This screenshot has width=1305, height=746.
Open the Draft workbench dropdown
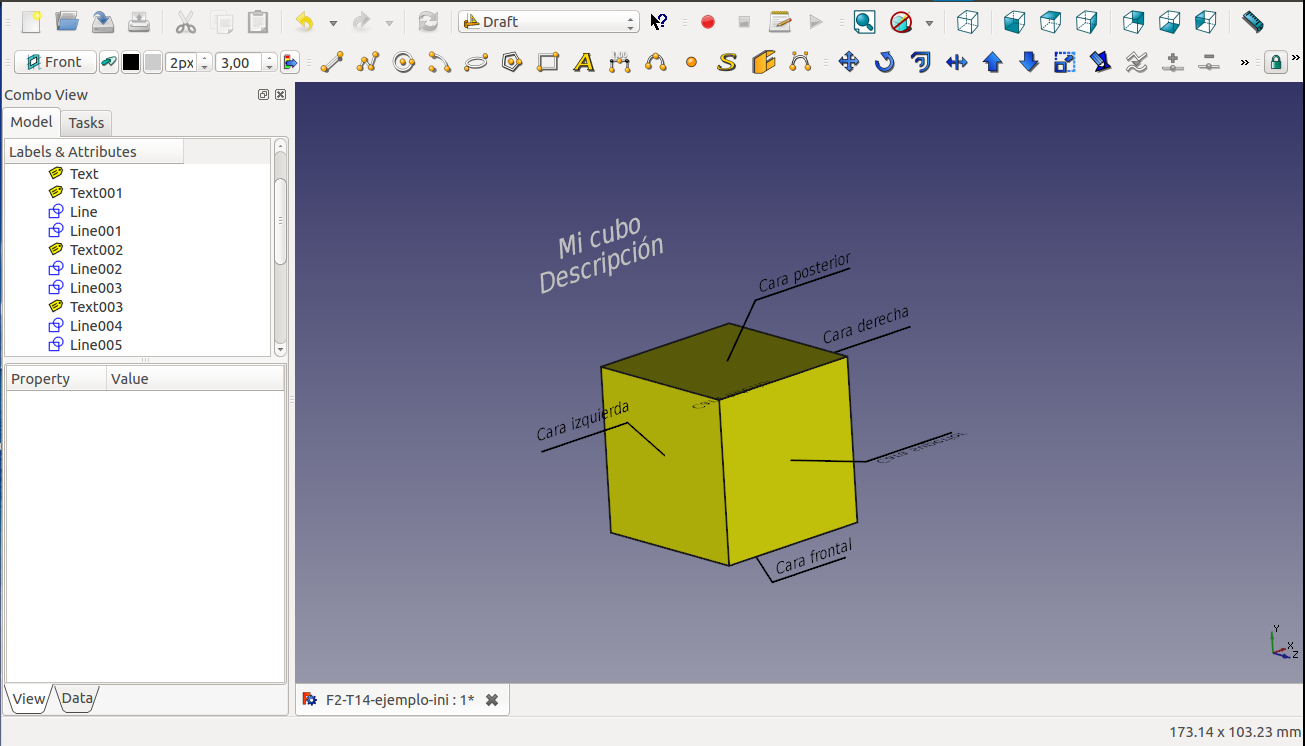tap(548, 22)
